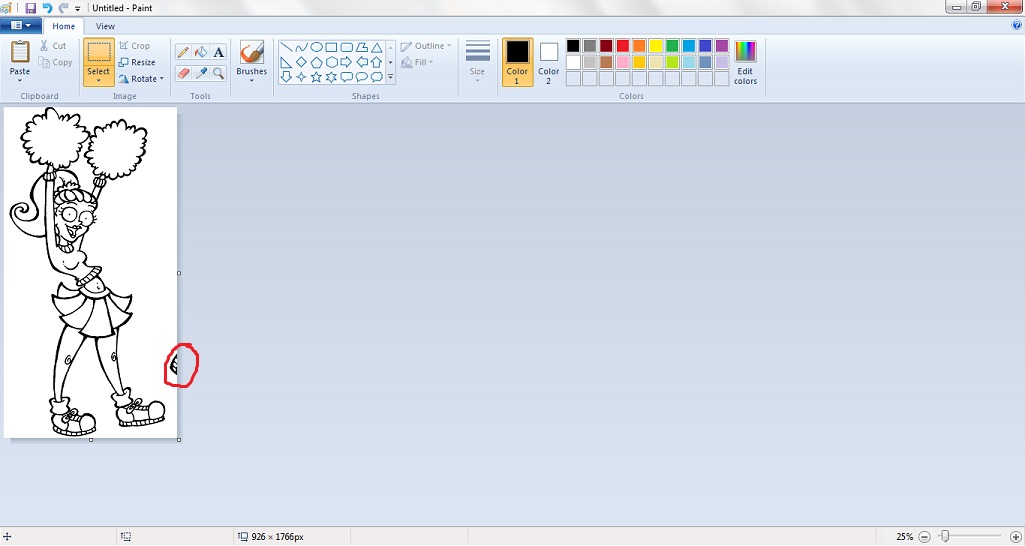This screenshot has width=1025, height=546.
Task: Choose the Curve shape
Action: click(x=301, y=48)
